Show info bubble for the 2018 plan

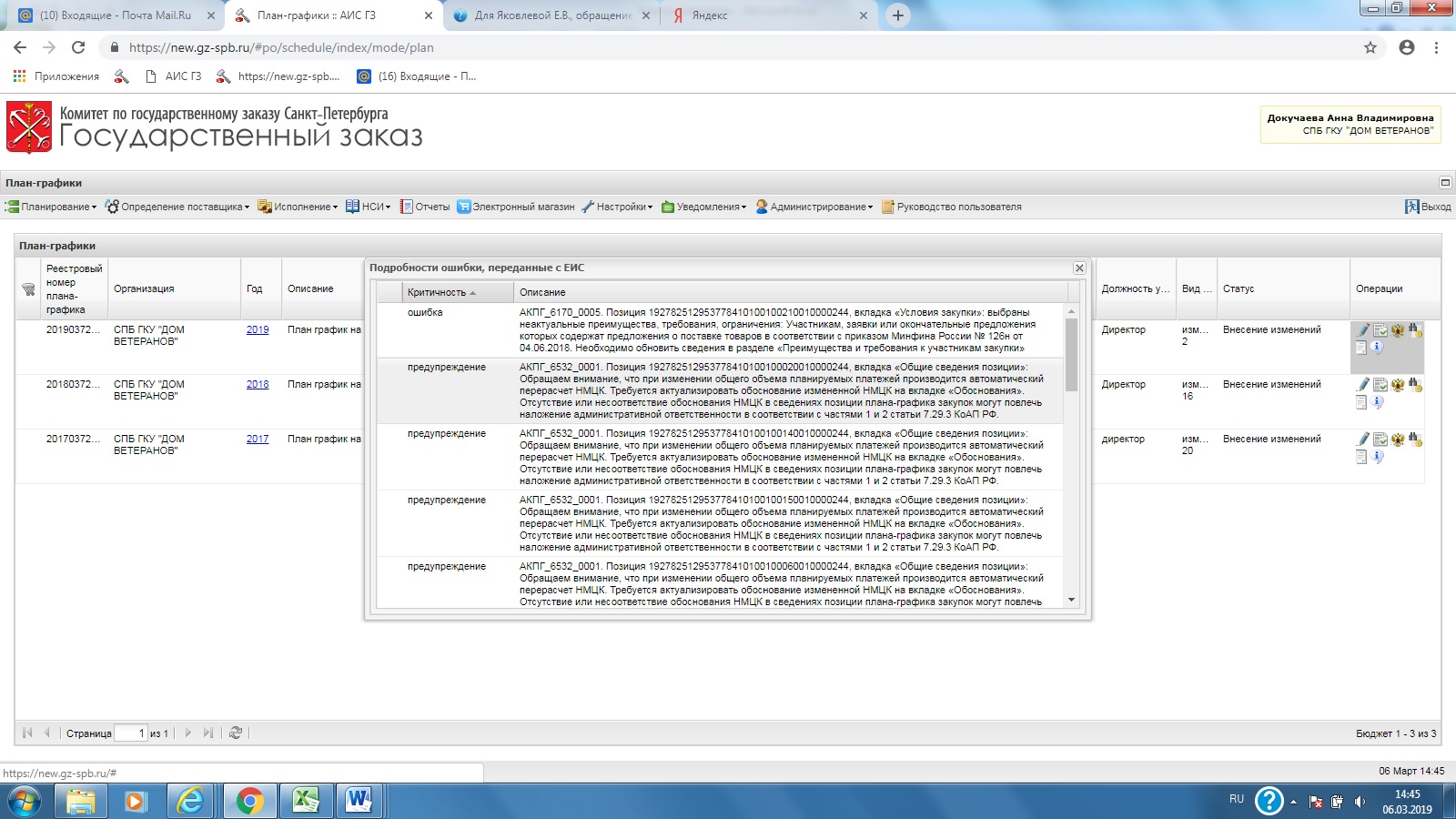pos(1378,401)
